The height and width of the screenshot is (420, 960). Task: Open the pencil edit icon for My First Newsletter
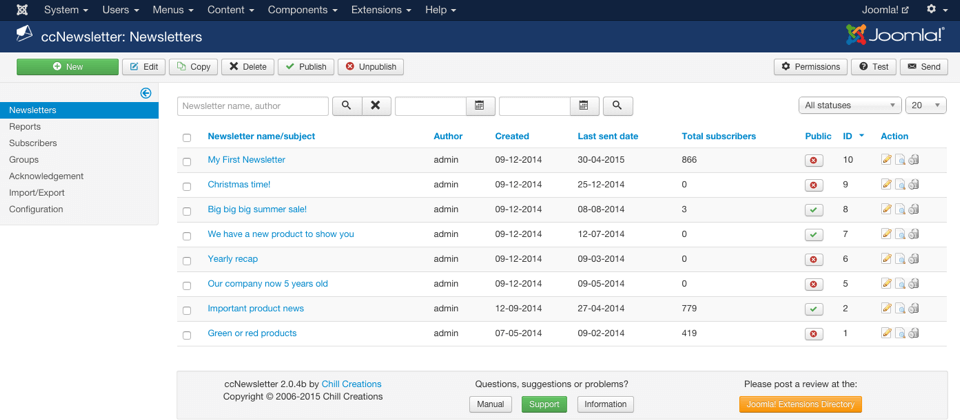(886, 160)
